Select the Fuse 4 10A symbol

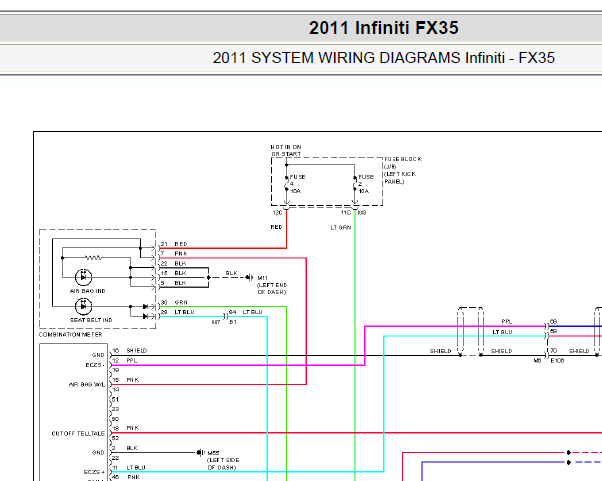[286, 184]
